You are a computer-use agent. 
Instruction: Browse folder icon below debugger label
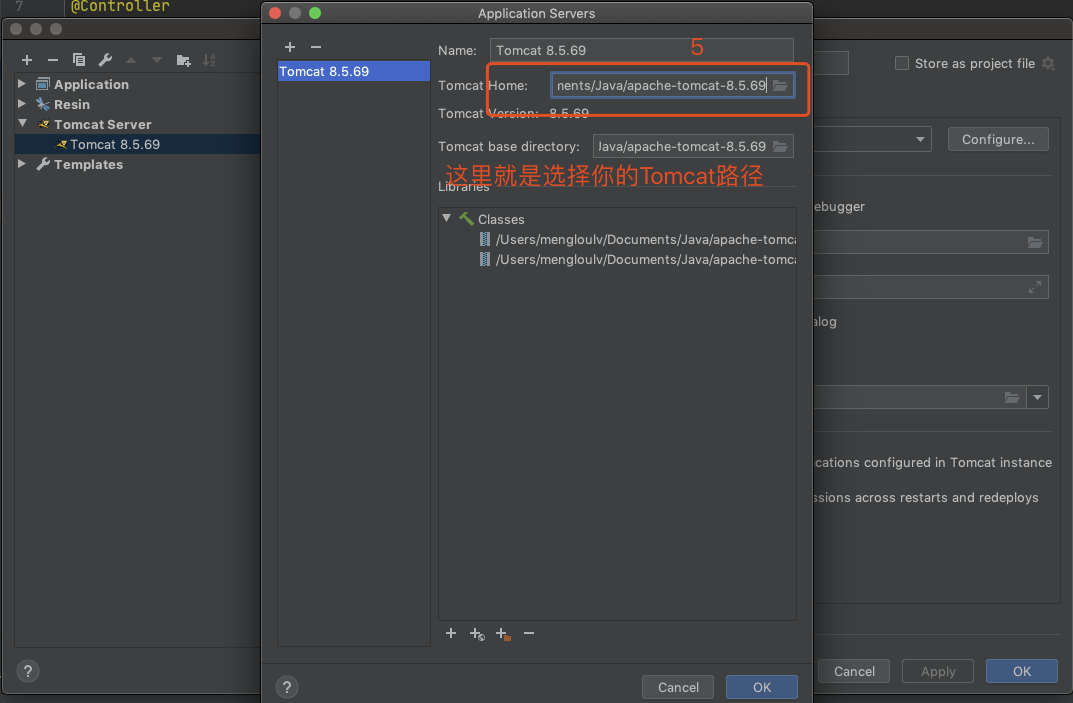pyautogui.click(x=1035, y=242)
